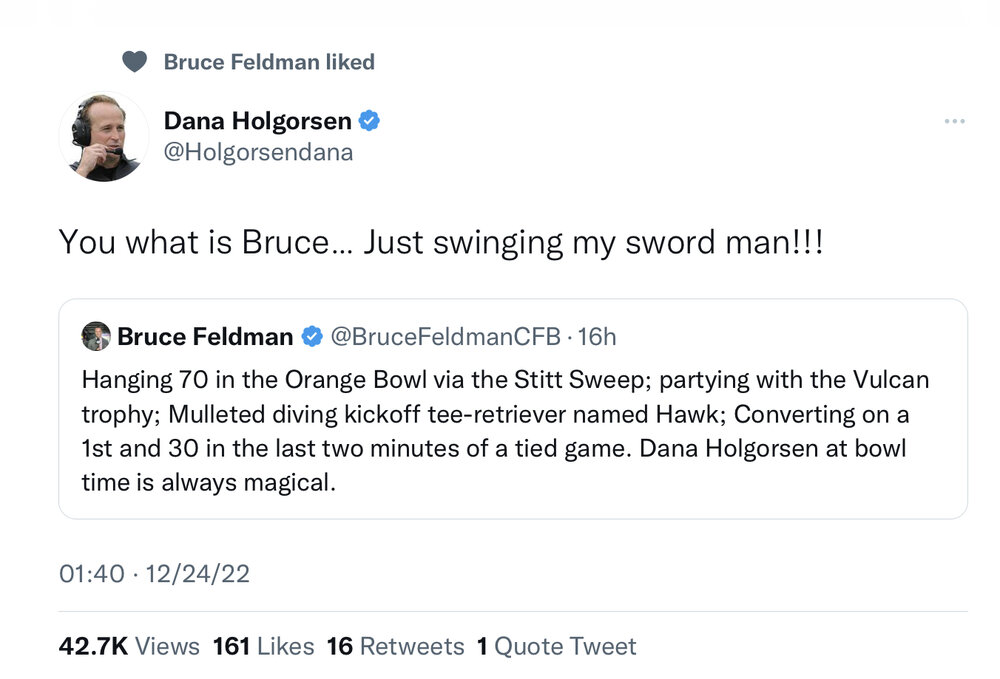The width and height of the screenshot is (1000, 679).
Task: Click the 16h timestamp on quoted tweet
Action: [598, 337]
